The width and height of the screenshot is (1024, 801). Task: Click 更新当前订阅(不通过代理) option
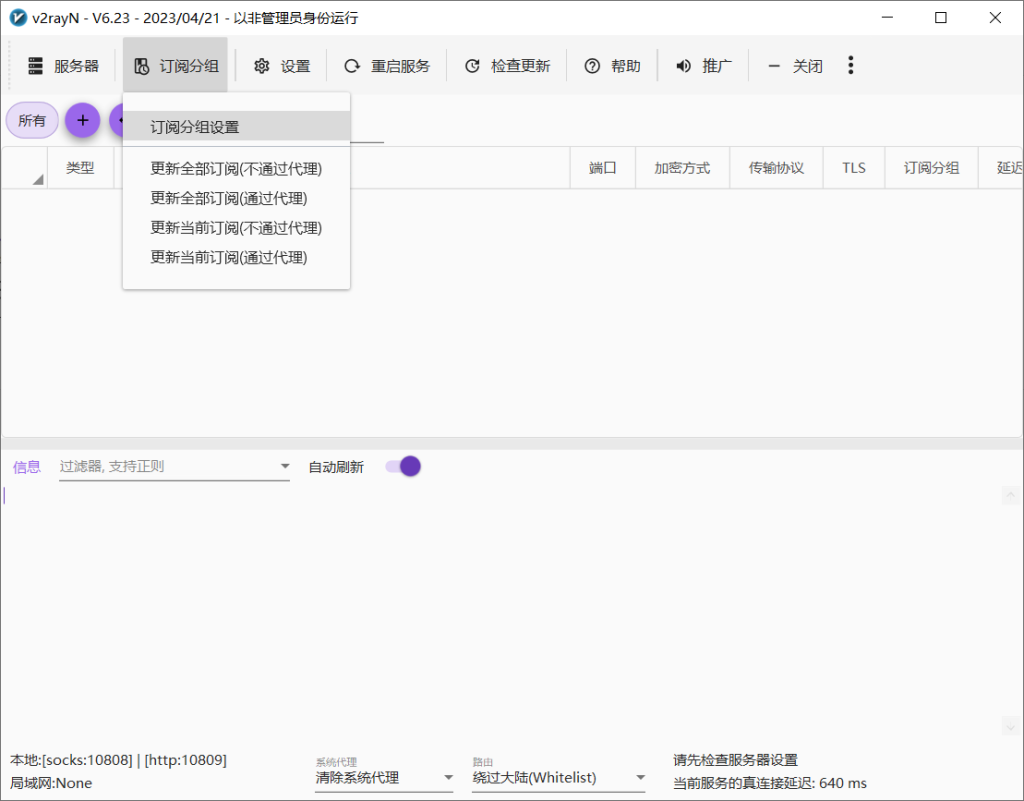[235, 227]
